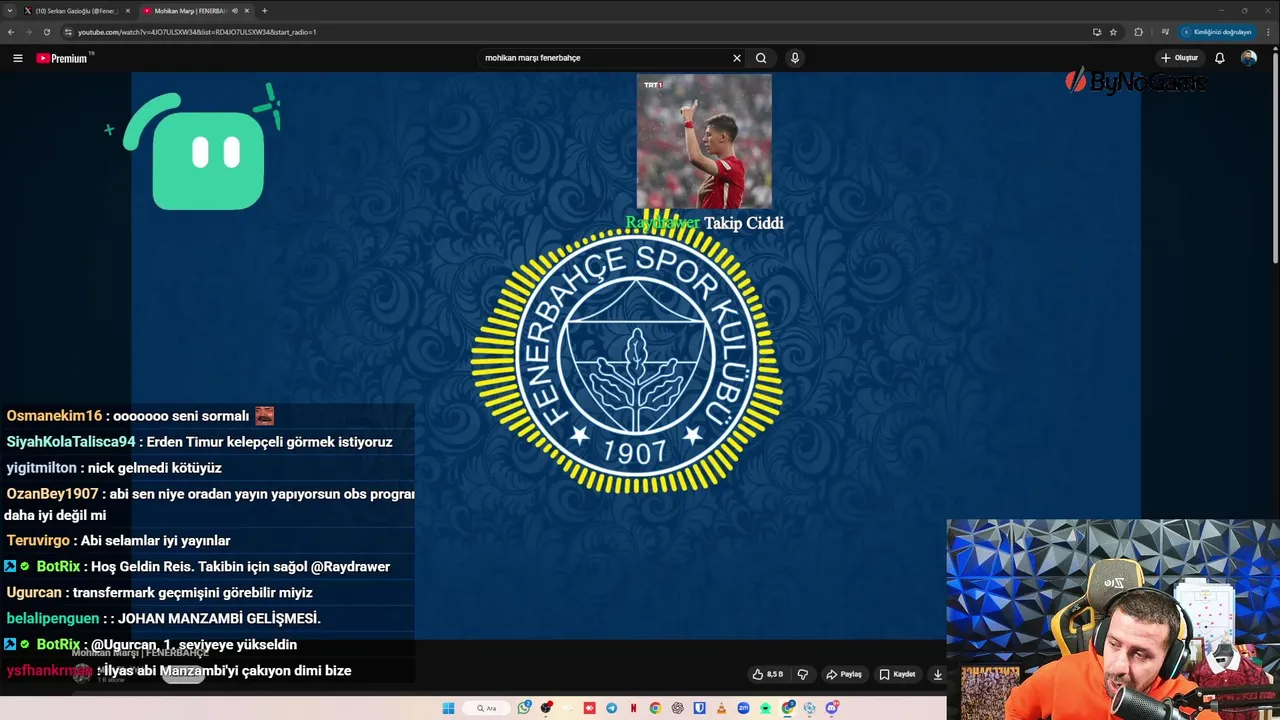Bookmark this page with the star
The image size is (1280, 720).
tap(1113, 32)
